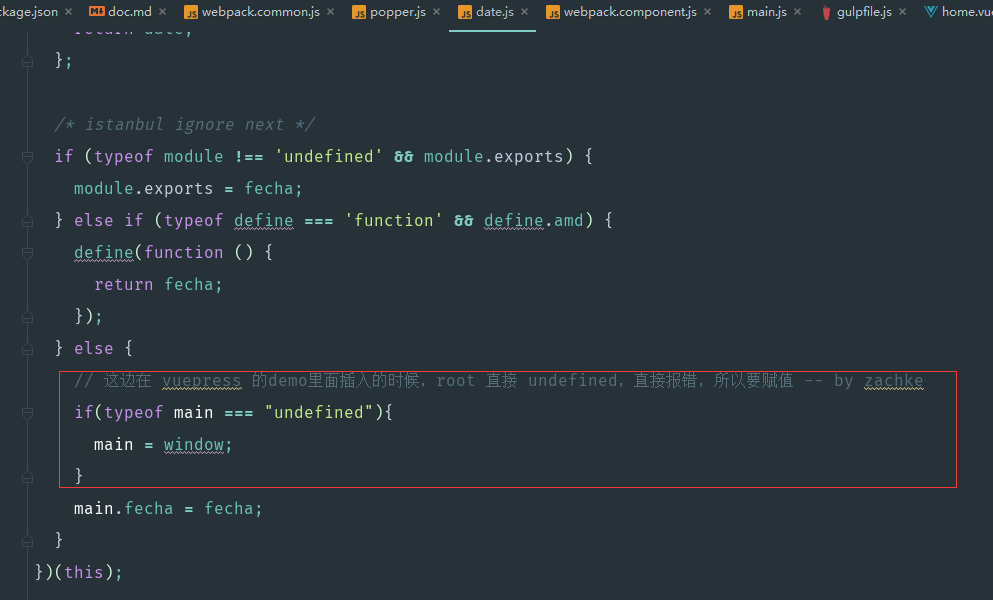The height and width of the screenshot is (600, 993).
Task: Click single-quoted 'undefined' in module check
Action: pyautogui.click(x=329, y=156)
